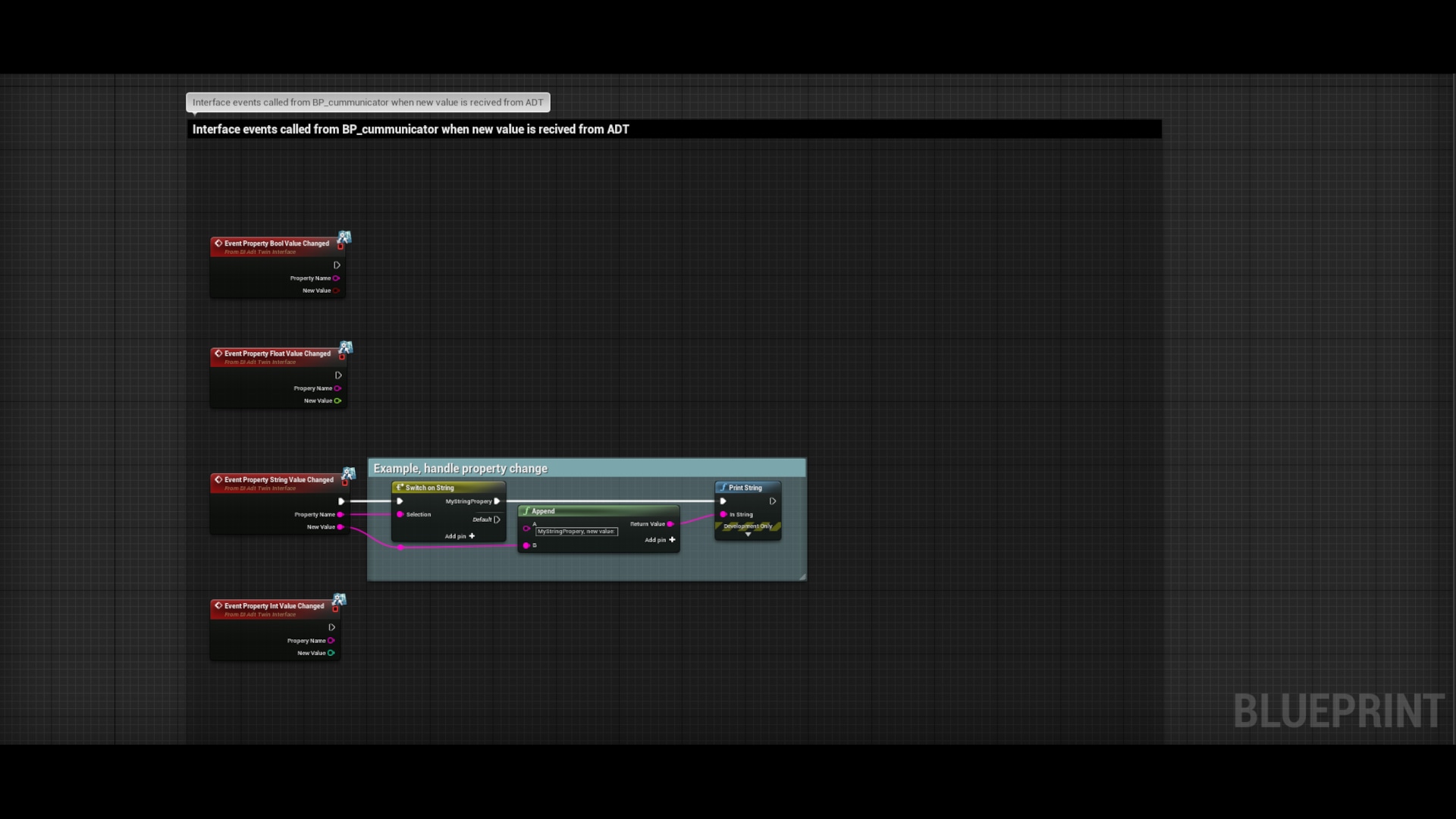
Task: Click the red stop icon on Bool event node
Action: pos(339,246)
